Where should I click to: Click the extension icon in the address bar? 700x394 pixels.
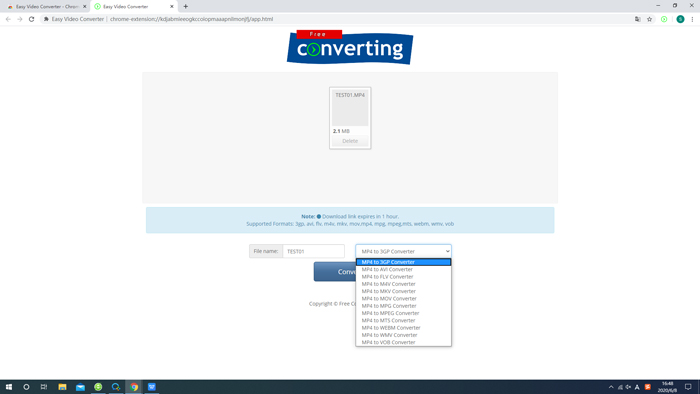(46, 19)
